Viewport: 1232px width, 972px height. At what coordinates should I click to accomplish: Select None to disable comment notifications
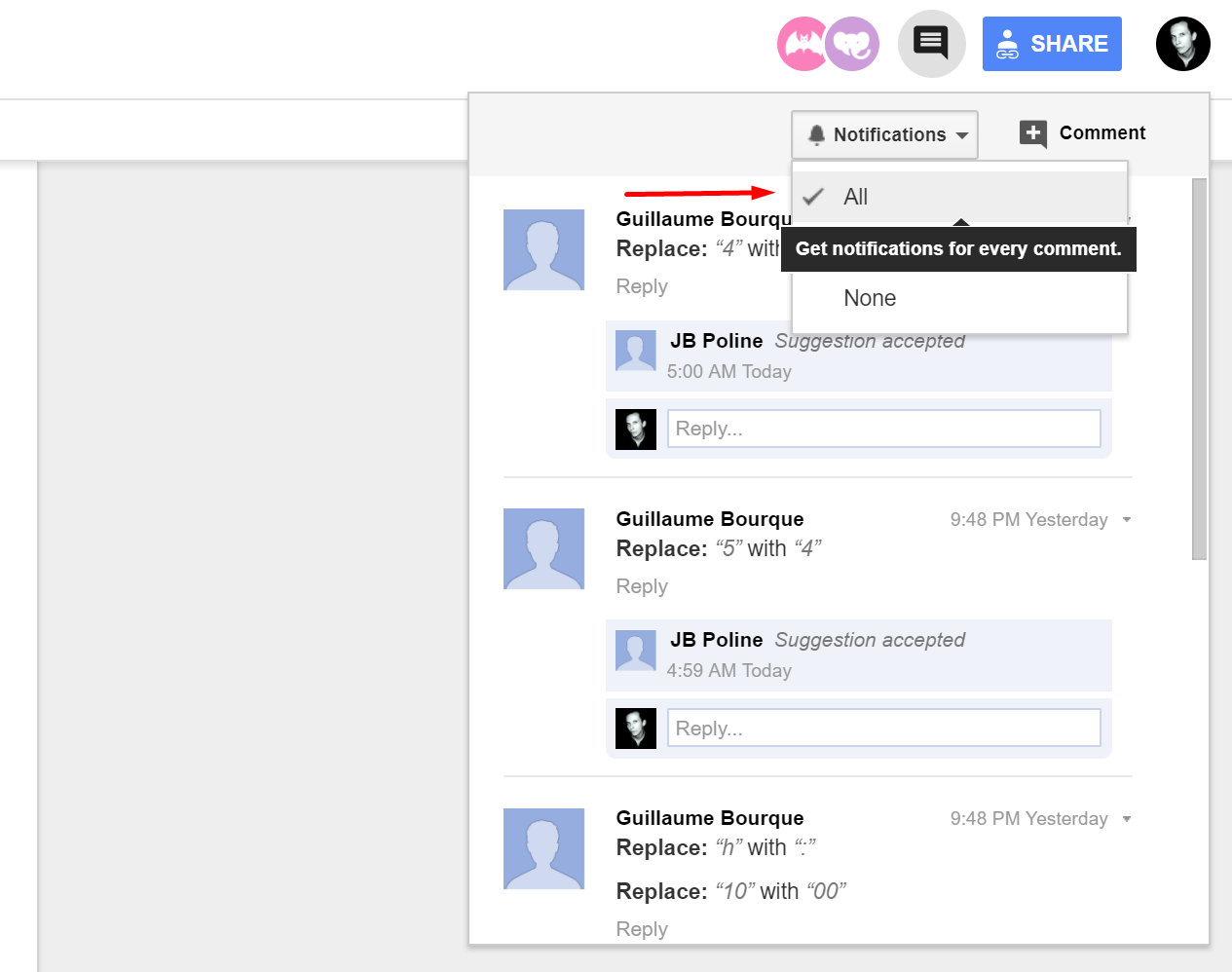click(869, 298)
